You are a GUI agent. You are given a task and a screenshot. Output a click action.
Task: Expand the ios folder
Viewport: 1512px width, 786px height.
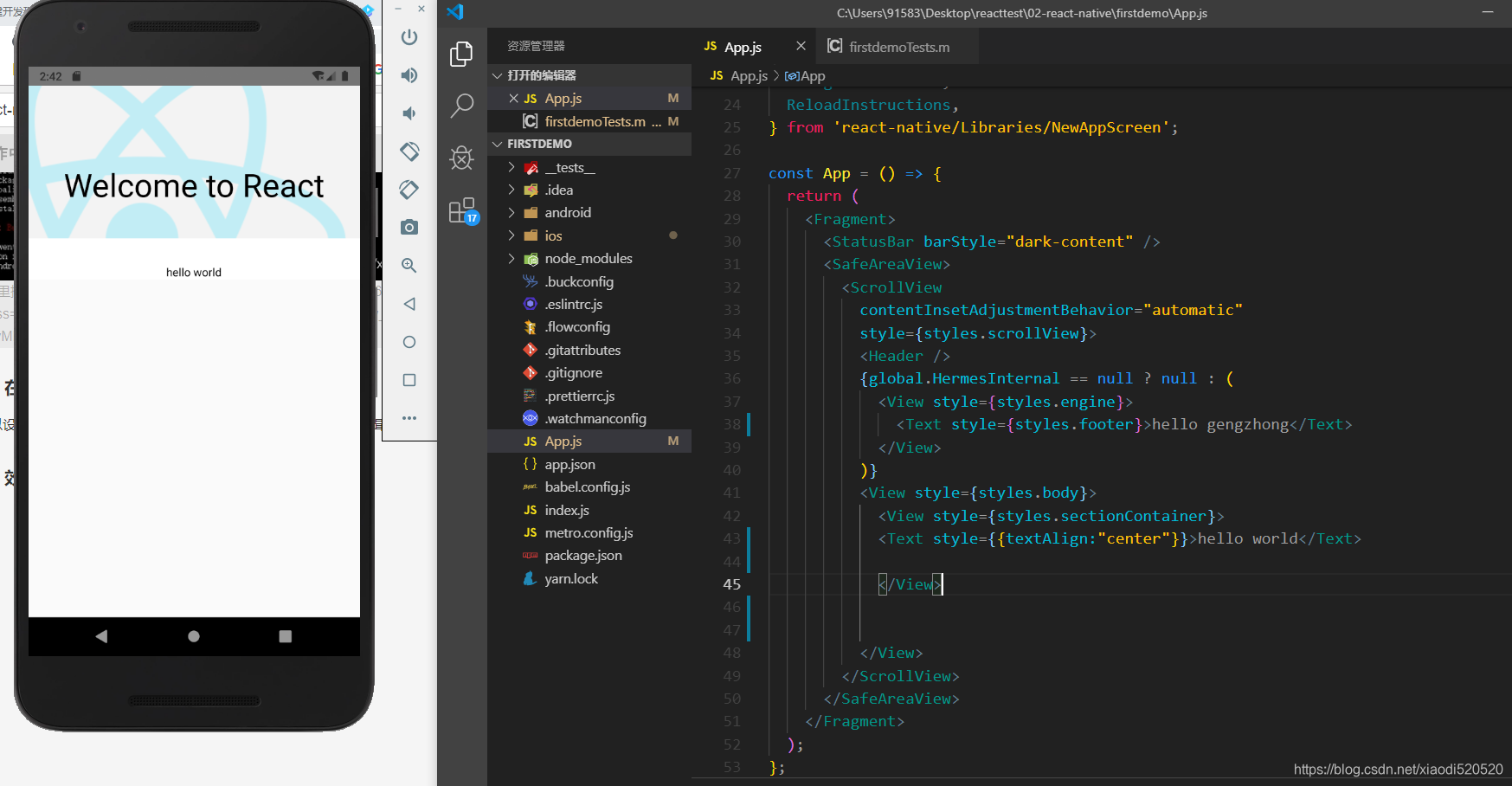coord(512,235)
